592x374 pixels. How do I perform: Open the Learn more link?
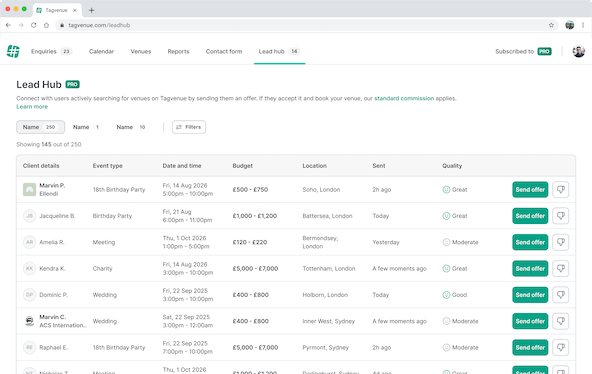32,106
